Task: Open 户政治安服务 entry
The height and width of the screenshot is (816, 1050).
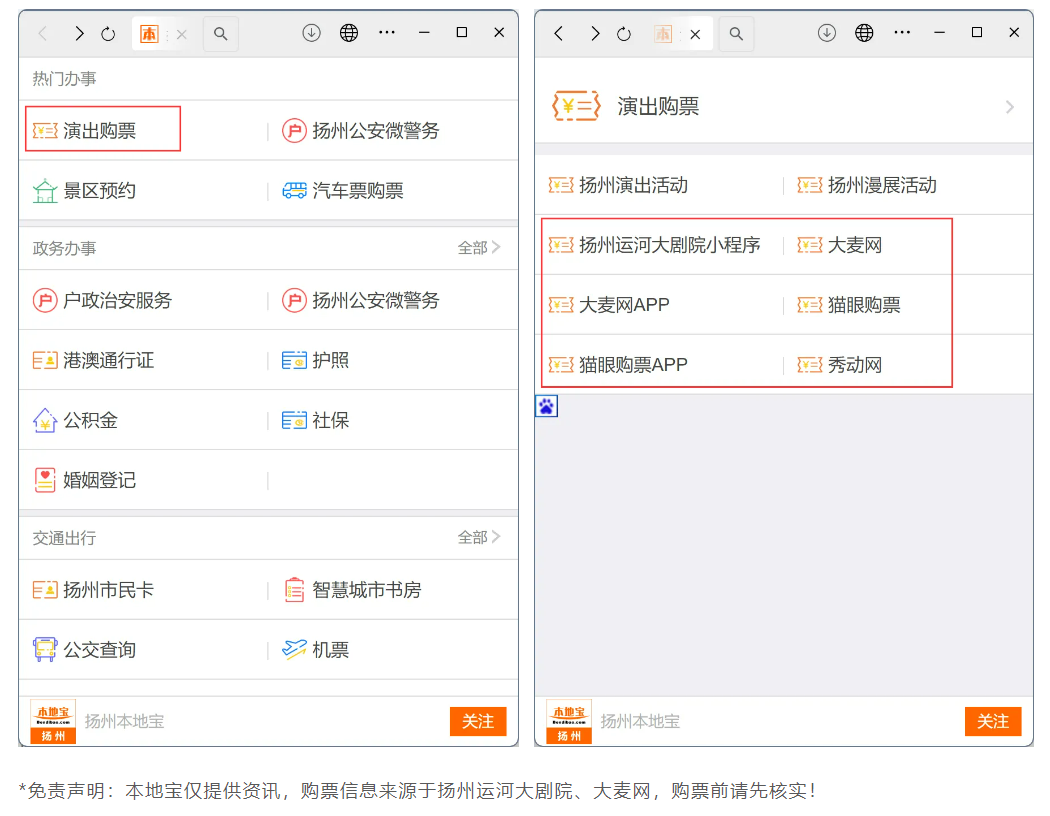Action: pos(102,300)
